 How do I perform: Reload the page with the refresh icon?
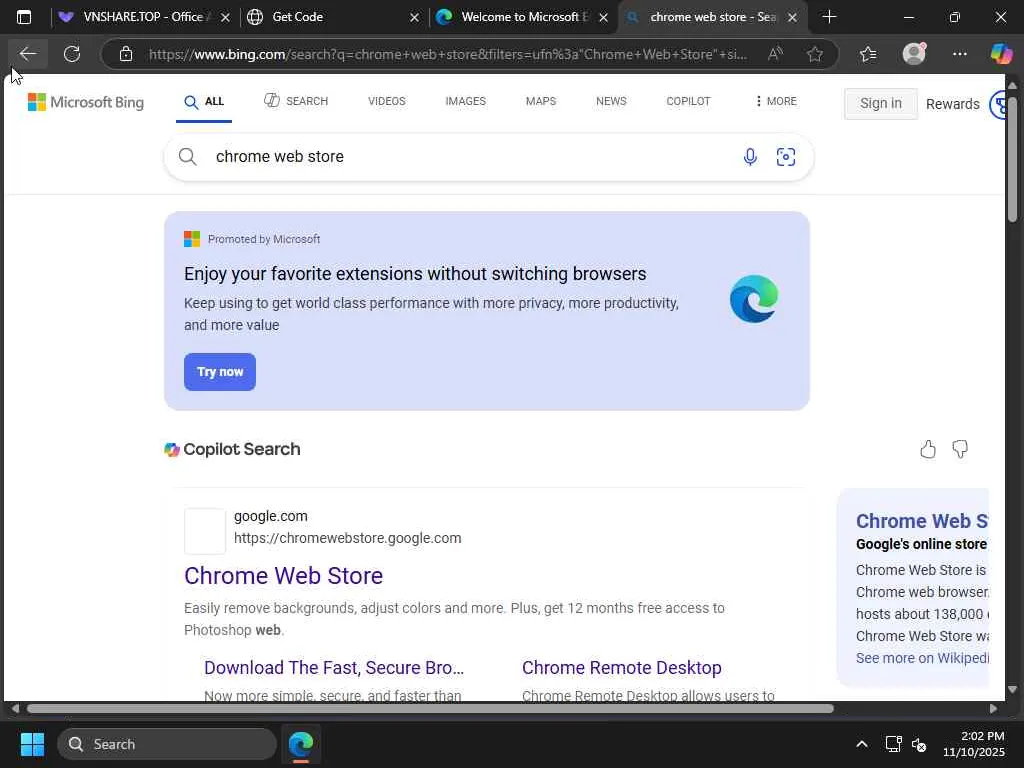(x=72, y=54)
